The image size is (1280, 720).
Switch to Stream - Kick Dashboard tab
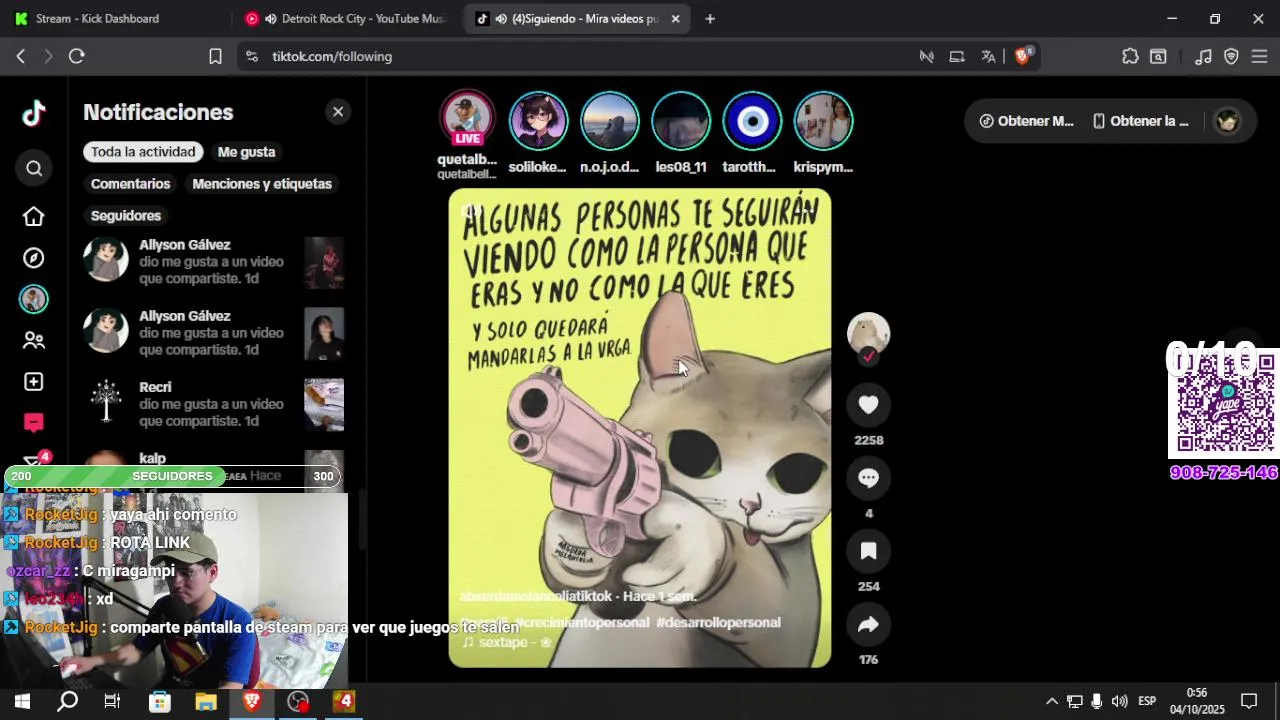(x=97, y=18)
